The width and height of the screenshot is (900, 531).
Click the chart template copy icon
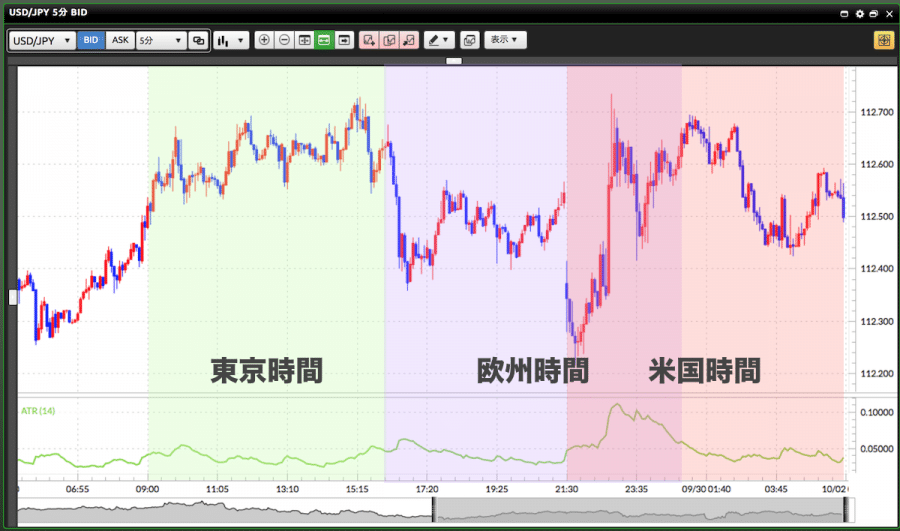[x=470, y=40]
